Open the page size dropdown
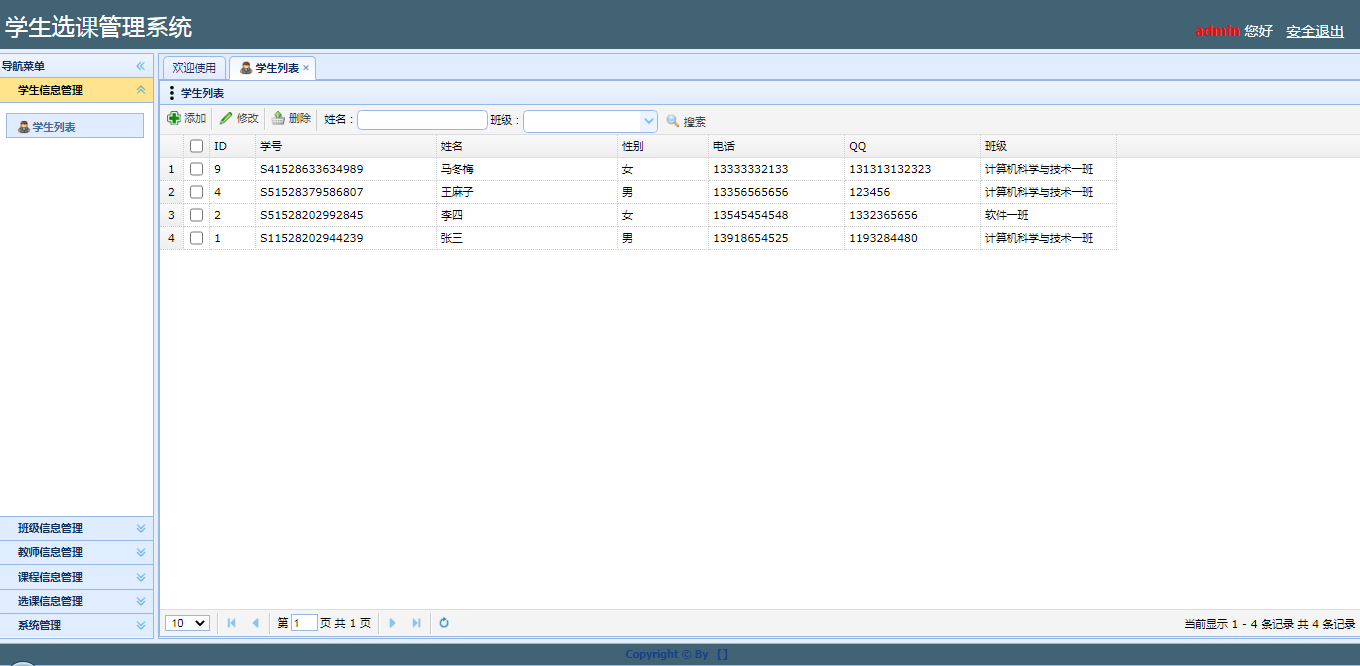 187,623
